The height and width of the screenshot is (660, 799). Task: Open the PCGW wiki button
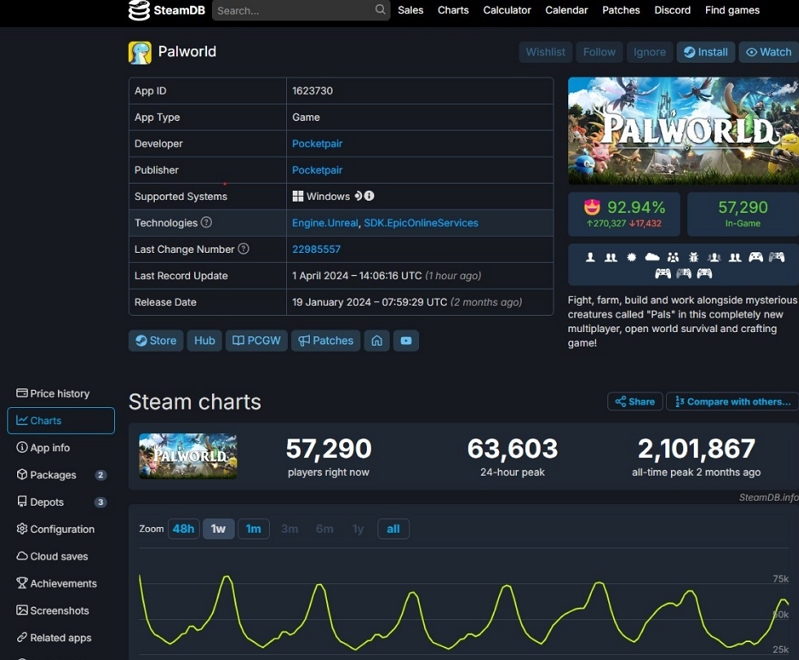click(x=256, y=340)
